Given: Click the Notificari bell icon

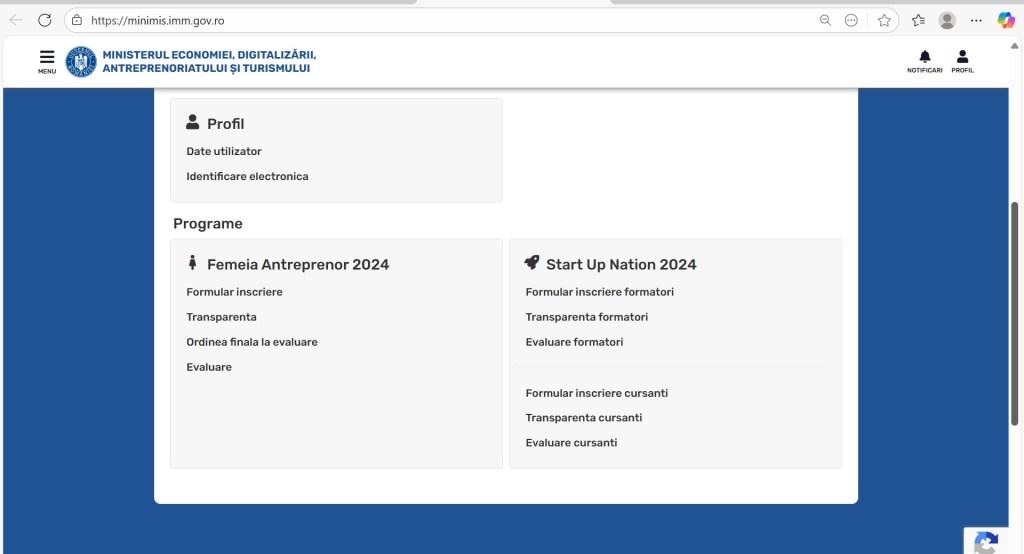Looking at the screenshot, I should pos(924,61).
